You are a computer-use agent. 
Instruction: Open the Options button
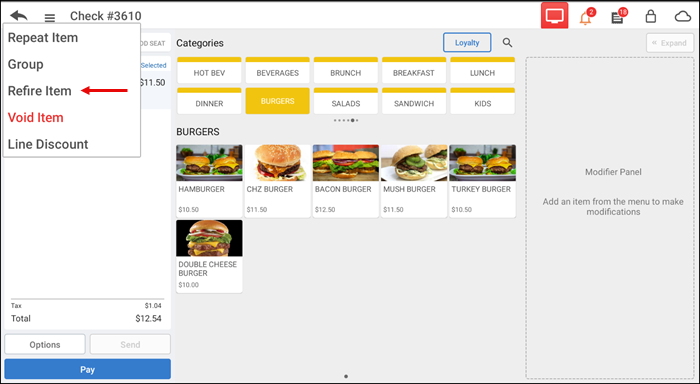45,344
